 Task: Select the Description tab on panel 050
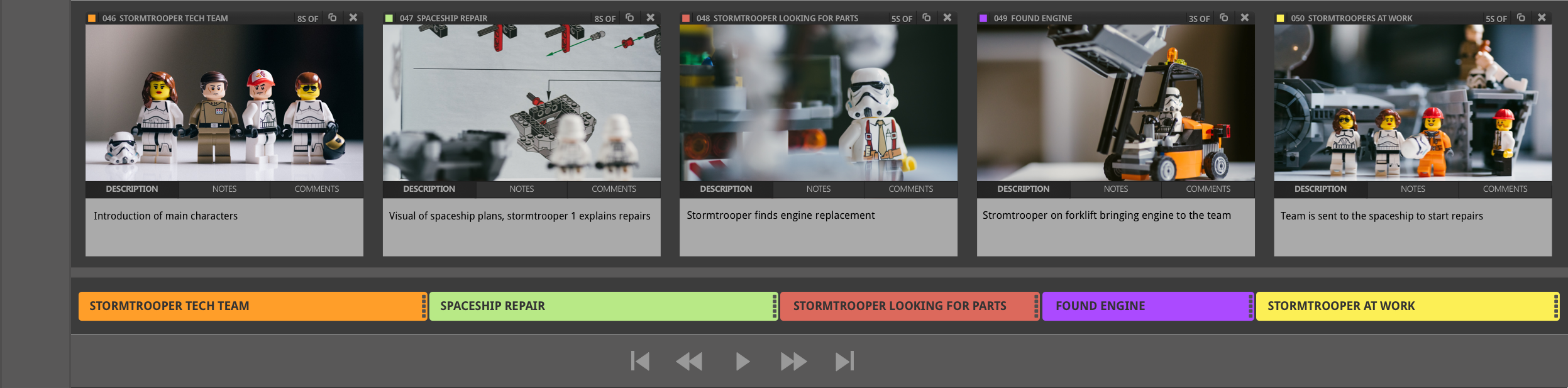pyautogui.click(x=1320, y=189)
